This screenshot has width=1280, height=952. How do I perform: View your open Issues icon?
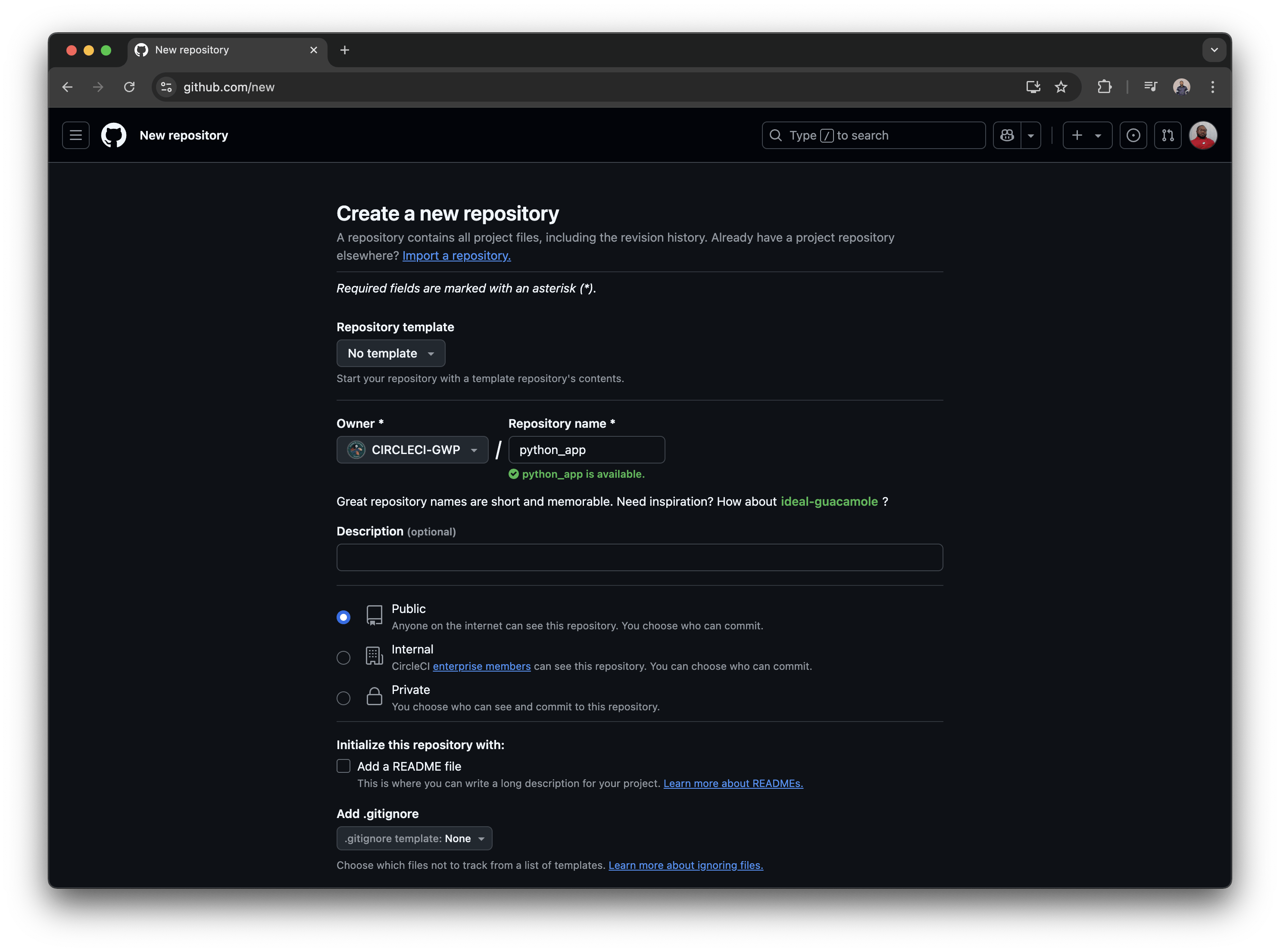point(1133,135)
